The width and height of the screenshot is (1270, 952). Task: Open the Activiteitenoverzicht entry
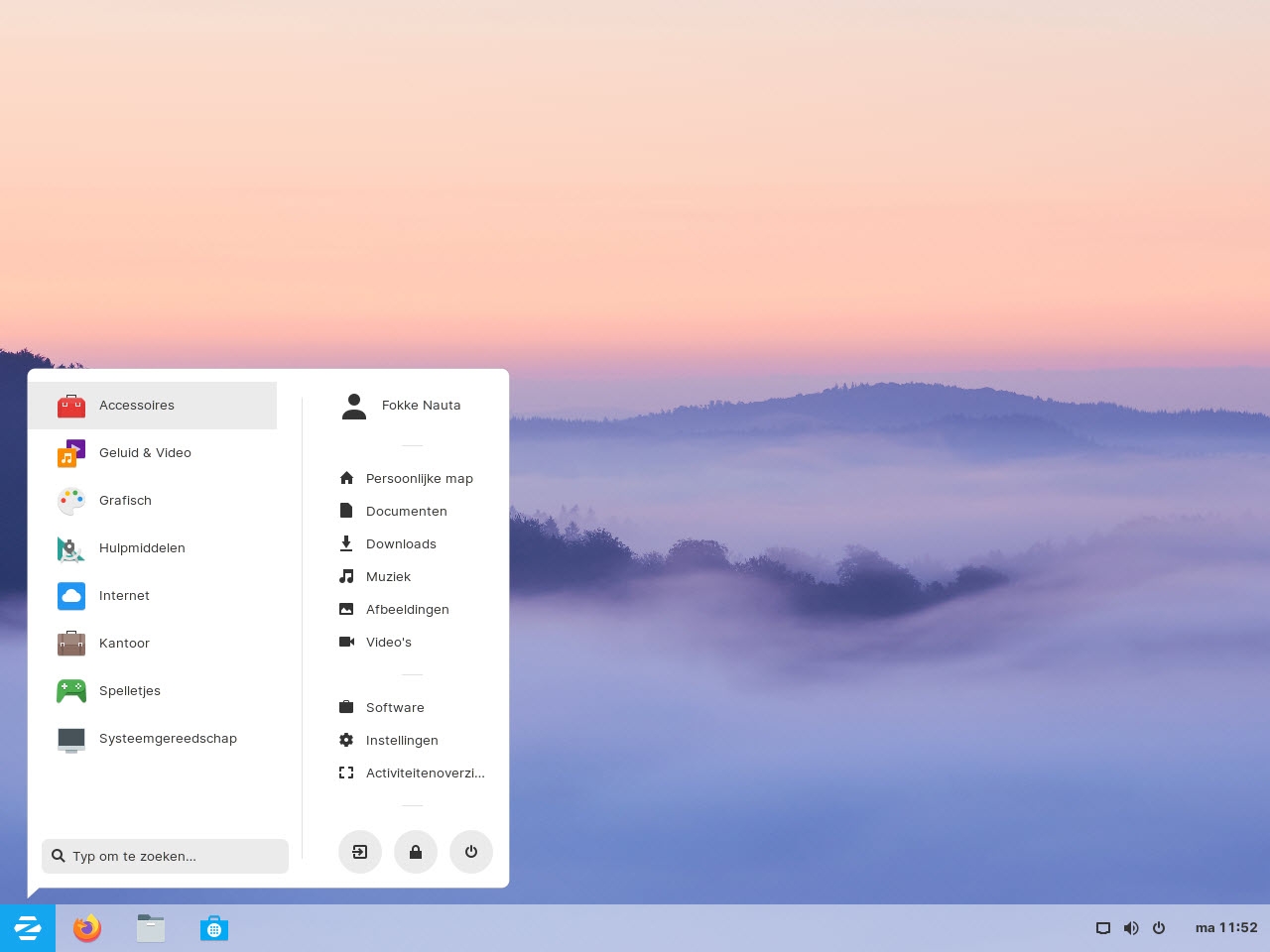[x=425, y=773]
